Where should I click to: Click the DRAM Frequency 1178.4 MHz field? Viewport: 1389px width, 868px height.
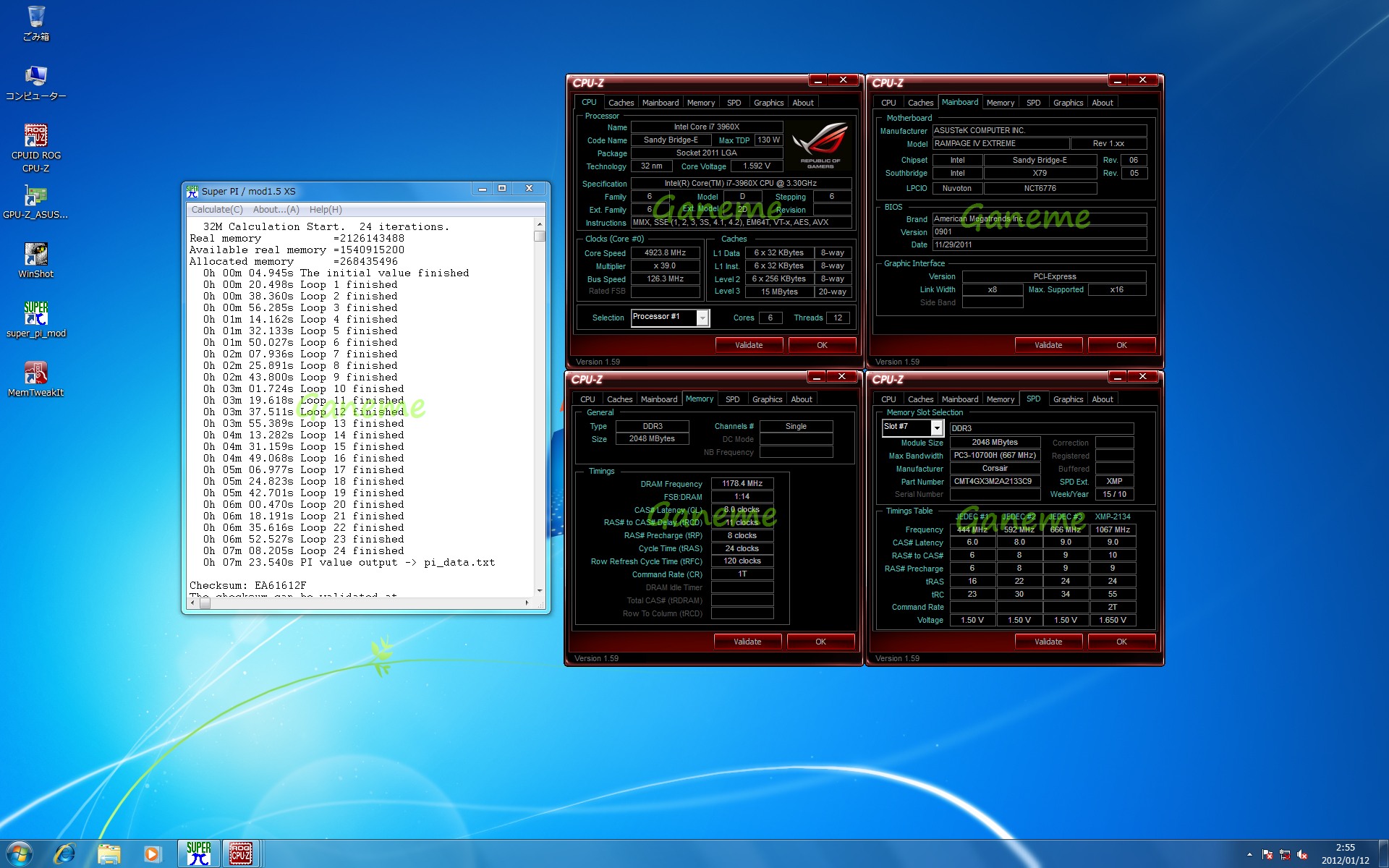point(742,483)
